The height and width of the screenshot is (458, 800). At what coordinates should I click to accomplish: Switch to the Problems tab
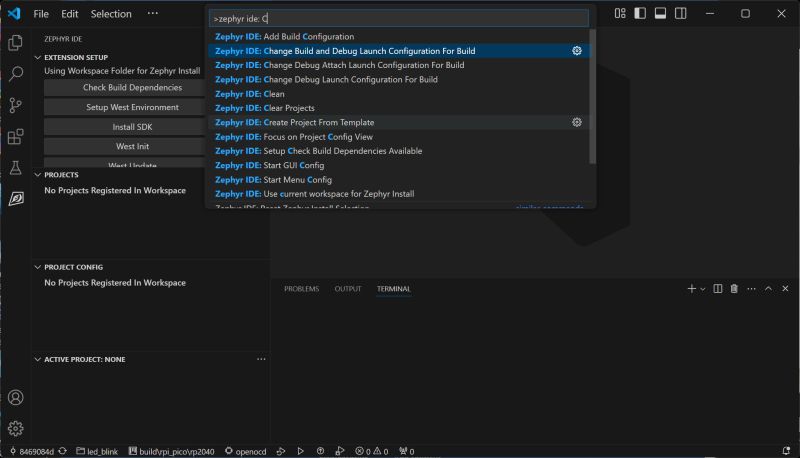coord(302,289)
